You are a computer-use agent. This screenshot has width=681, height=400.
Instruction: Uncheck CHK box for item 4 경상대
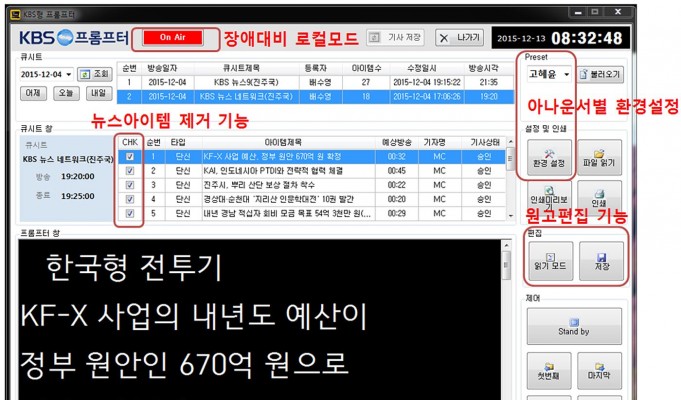point(130,199)
